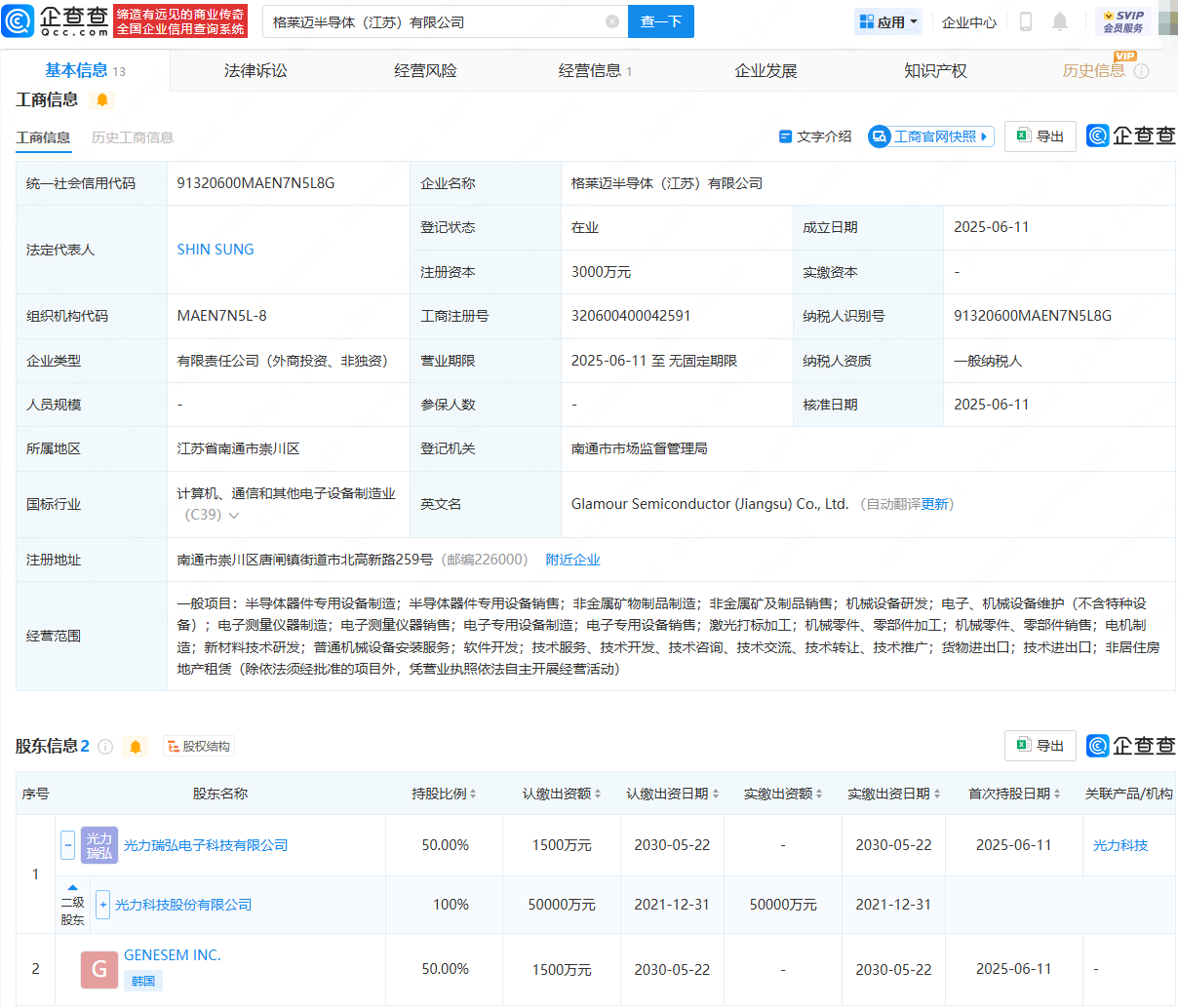This screenshot has height=1008, width=1178.
Task: Open the notification bell in the header
Action: pyautogui.click(x=1060, y=21)
